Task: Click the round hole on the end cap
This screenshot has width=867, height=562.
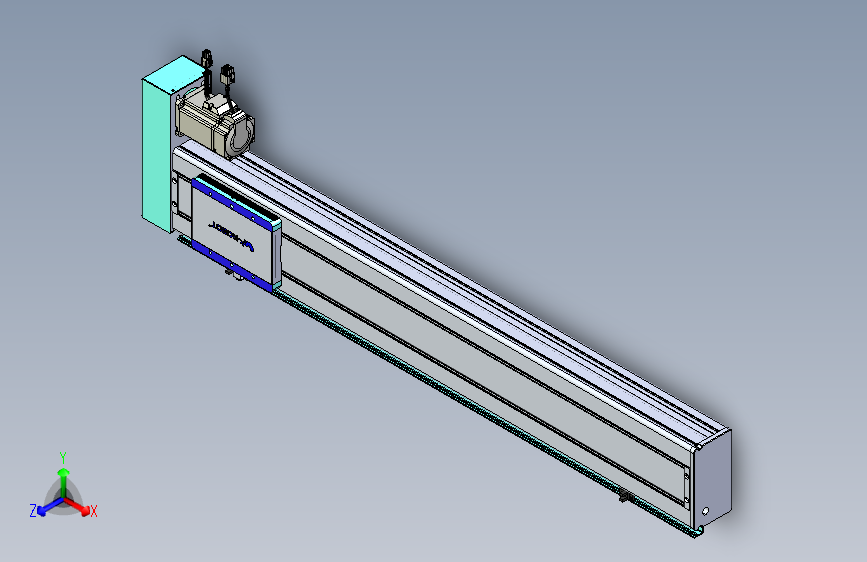Action: coord(705,511)
